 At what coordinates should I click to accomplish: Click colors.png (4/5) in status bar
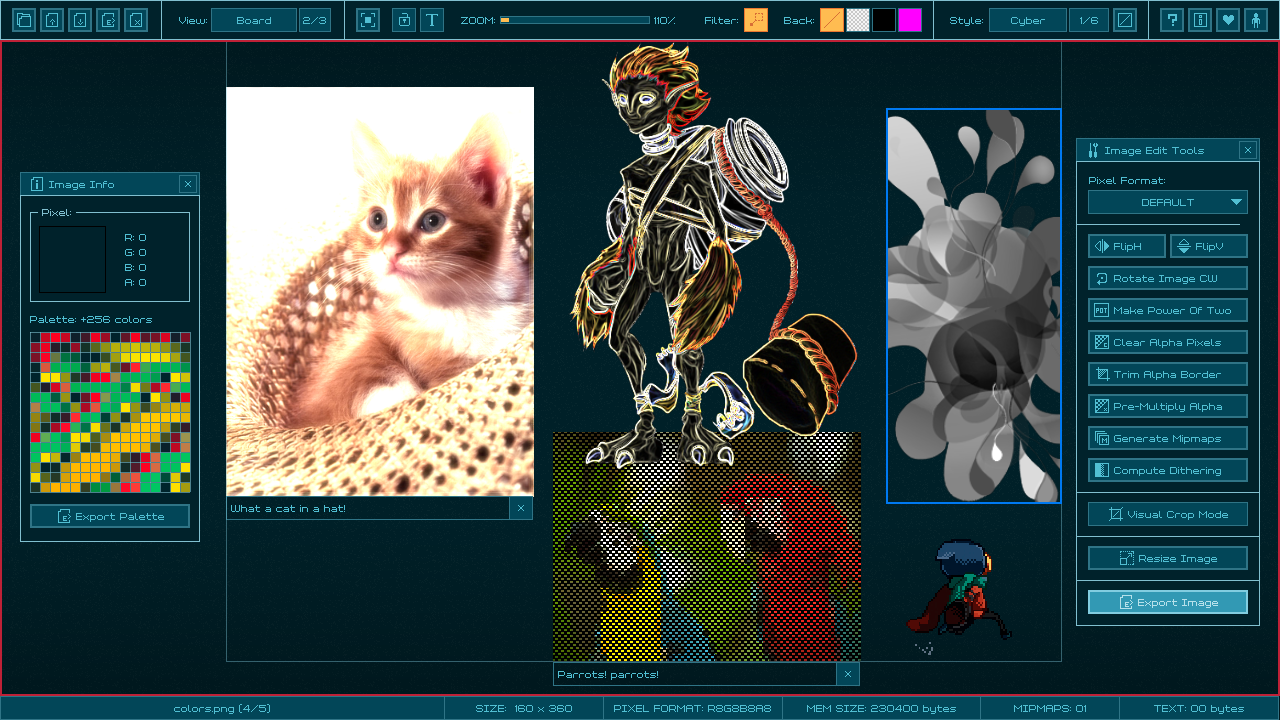click(222, 708)
